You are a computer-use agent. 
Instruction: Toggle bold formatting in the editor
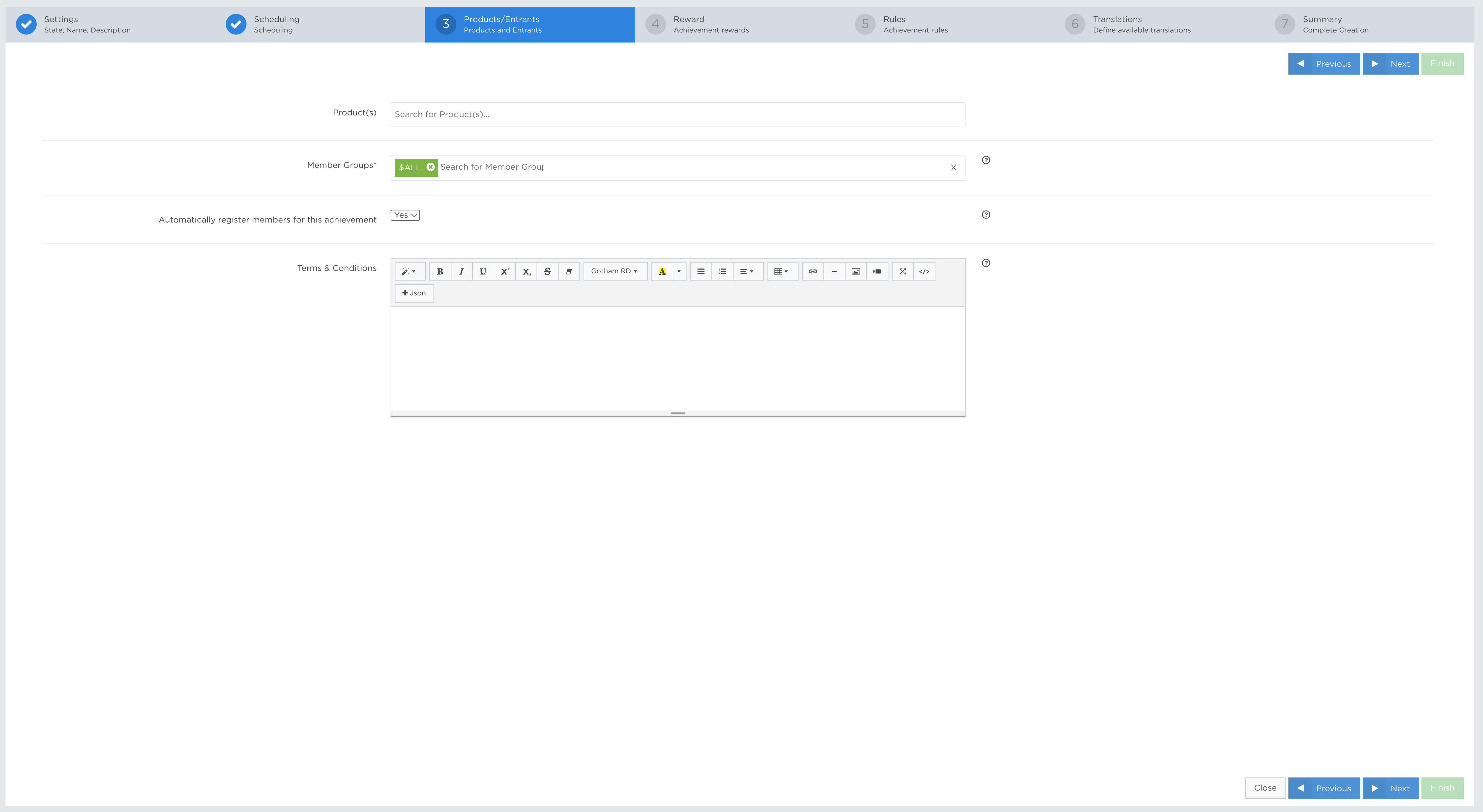(440, 271)
